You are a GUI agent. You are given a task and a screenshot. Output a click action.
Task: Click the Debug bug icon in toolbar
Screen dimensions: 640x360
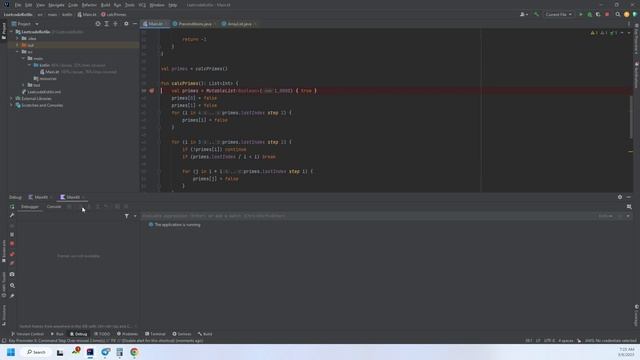[x=589, y=14]
